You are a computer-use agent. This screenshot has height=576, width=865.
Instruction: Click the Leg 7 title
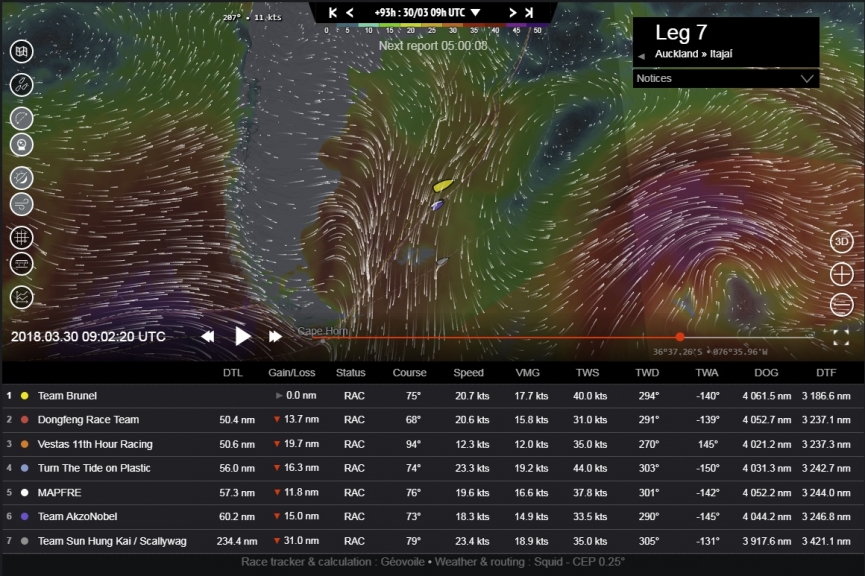coord(681,33)
